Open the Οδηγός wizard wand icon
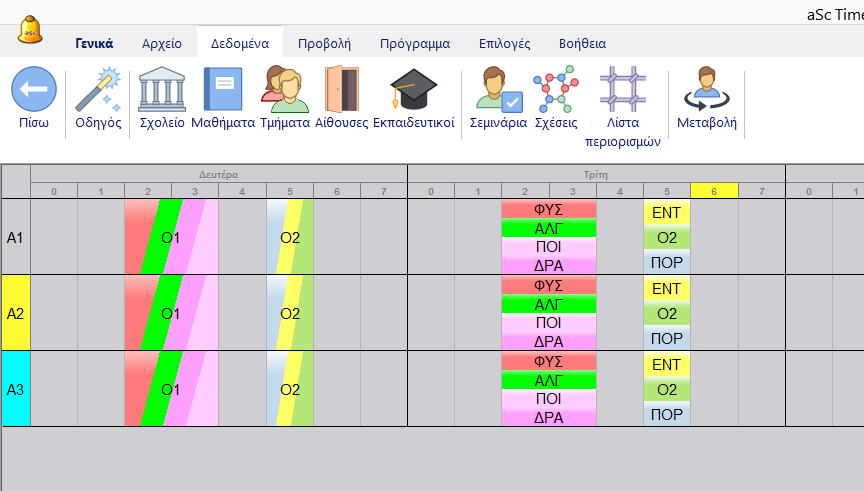This screenshot has width=864, height=491. 98,90
